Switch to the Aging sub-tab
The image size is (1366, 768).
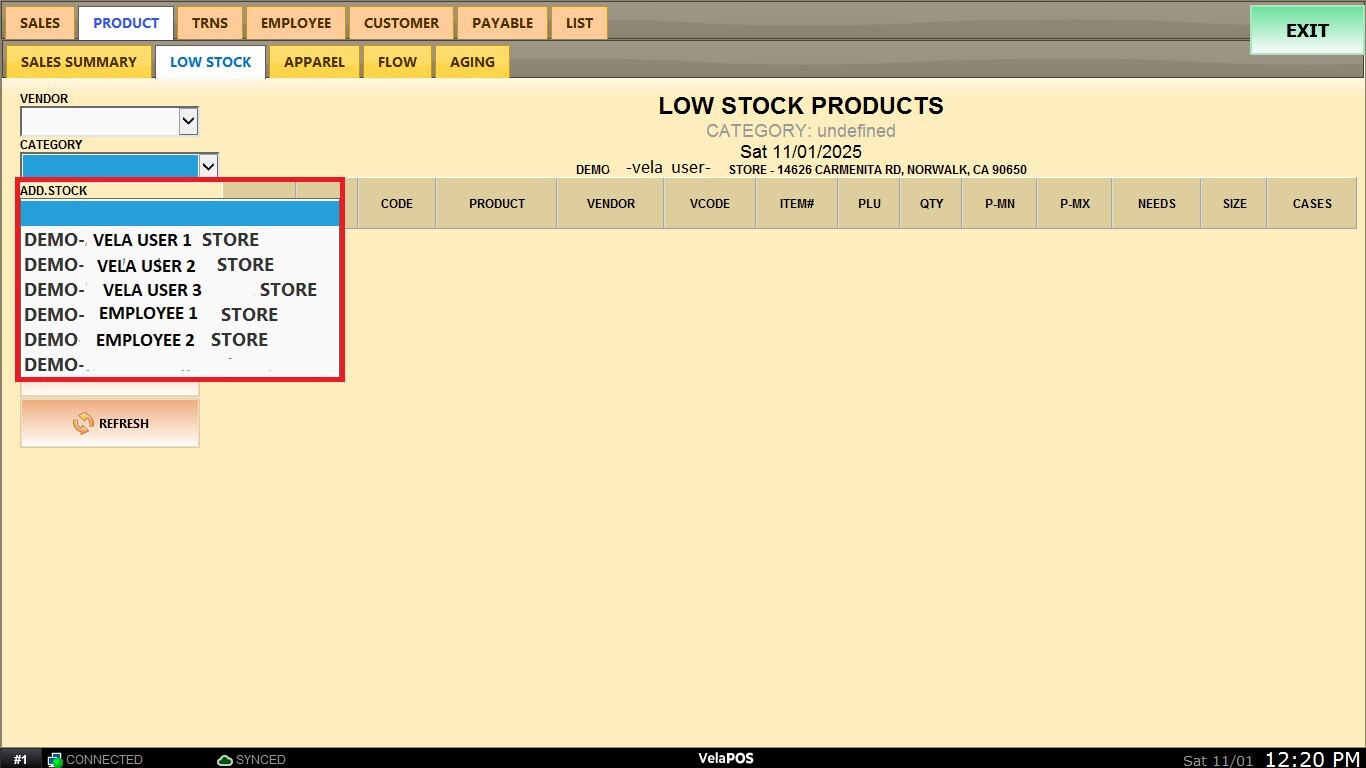click(472, 62)
